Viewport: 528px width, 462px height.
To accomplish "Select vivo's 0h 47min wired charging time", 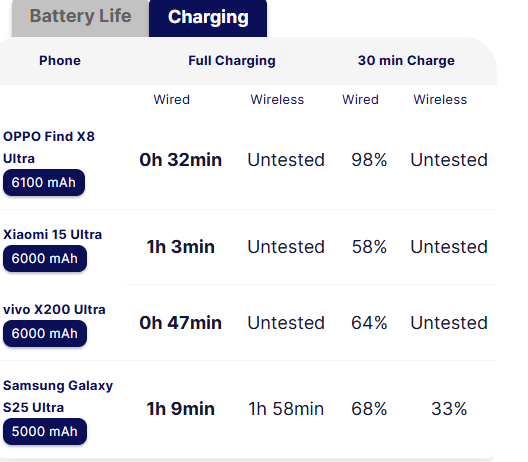I will click(180, 323).
